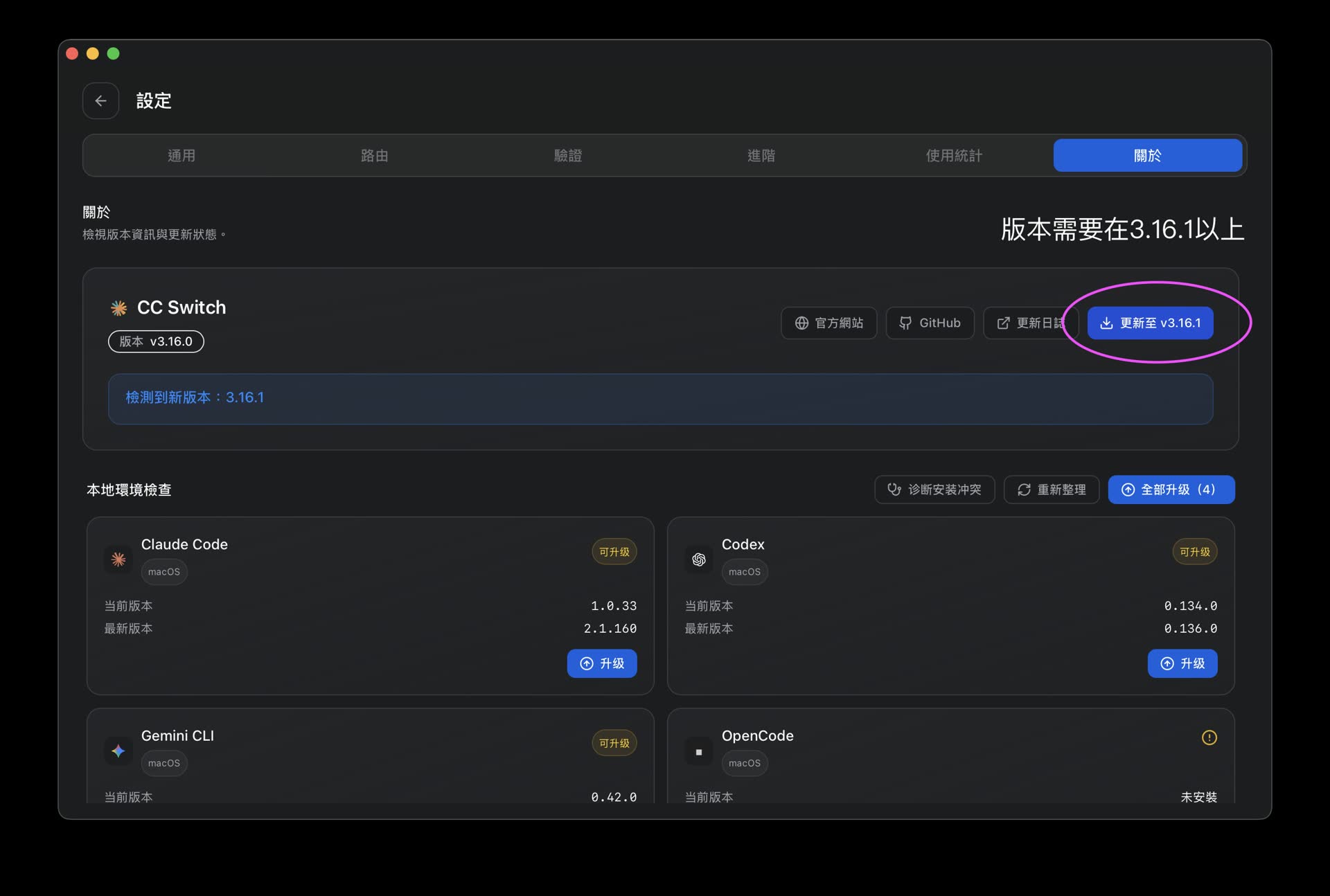This screenshot has height=896, width=1330.
Task: Click the Gemini CLI card title
Action: click(x=177, y=735)
